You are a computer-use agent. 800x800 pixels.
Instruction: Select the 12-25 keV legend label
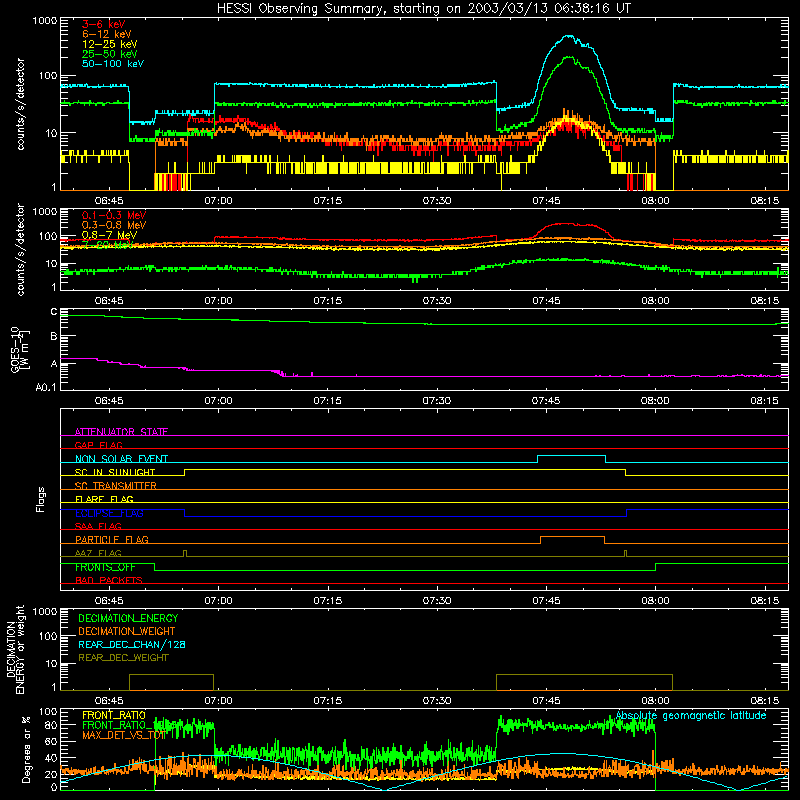110,44
